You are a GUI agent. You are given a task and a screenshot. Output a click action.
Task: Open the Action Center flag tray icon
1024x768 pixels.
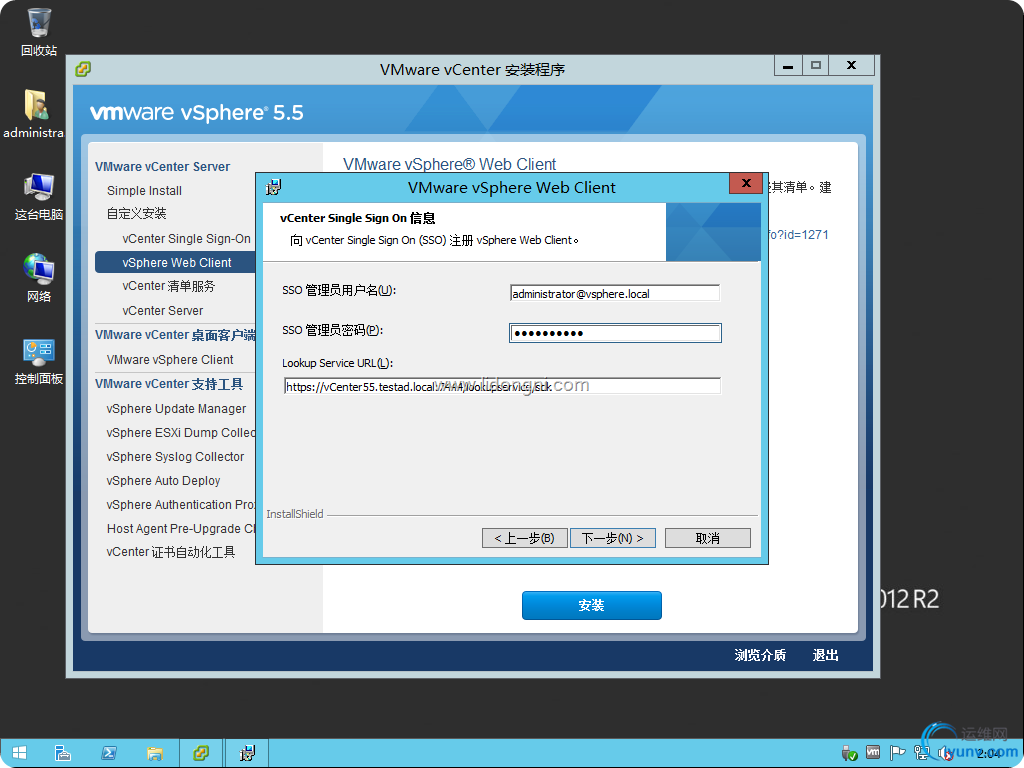tap(898, 752)
